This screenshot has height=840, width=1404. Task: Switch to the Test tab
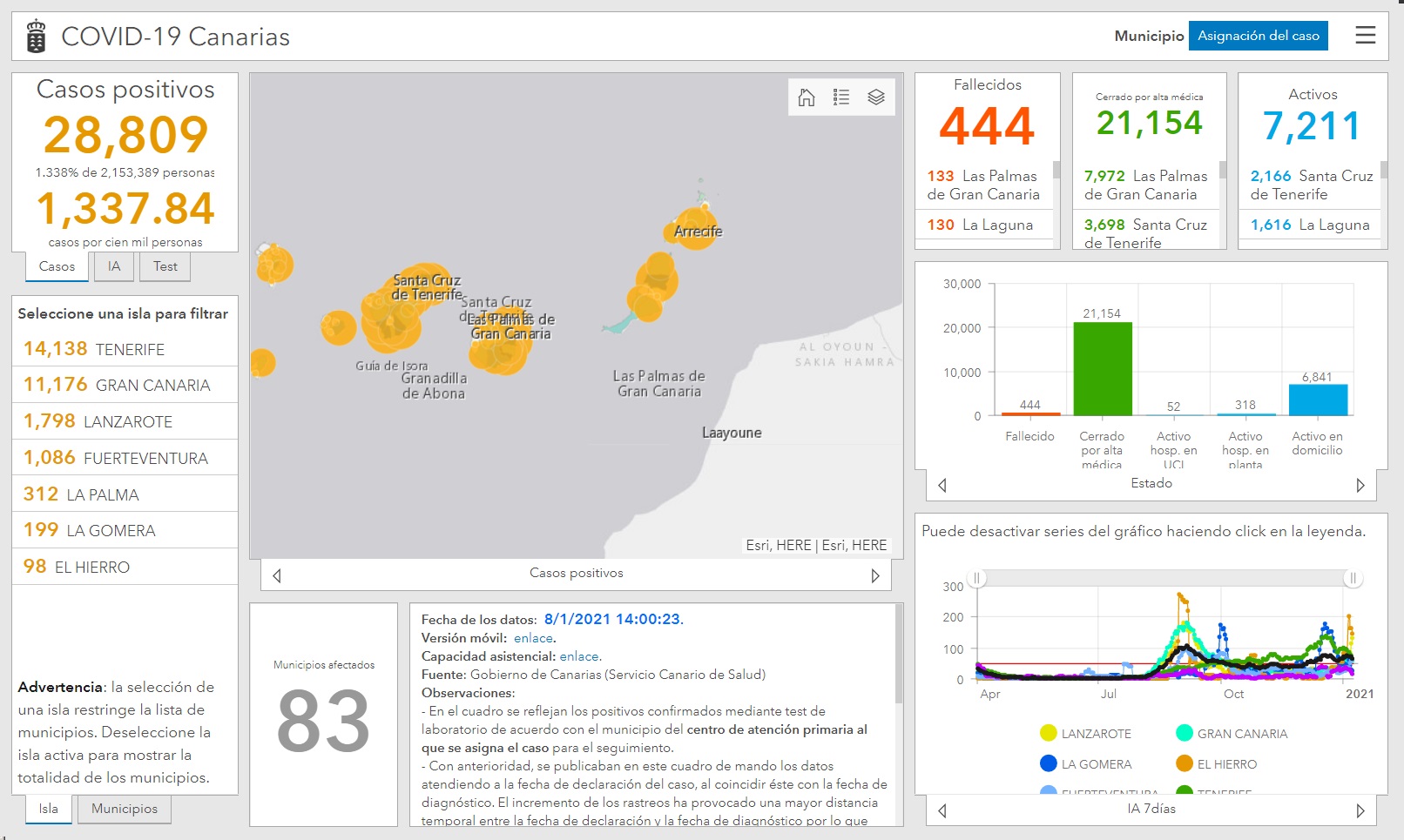pyautogui.click(x=165, y=266)
